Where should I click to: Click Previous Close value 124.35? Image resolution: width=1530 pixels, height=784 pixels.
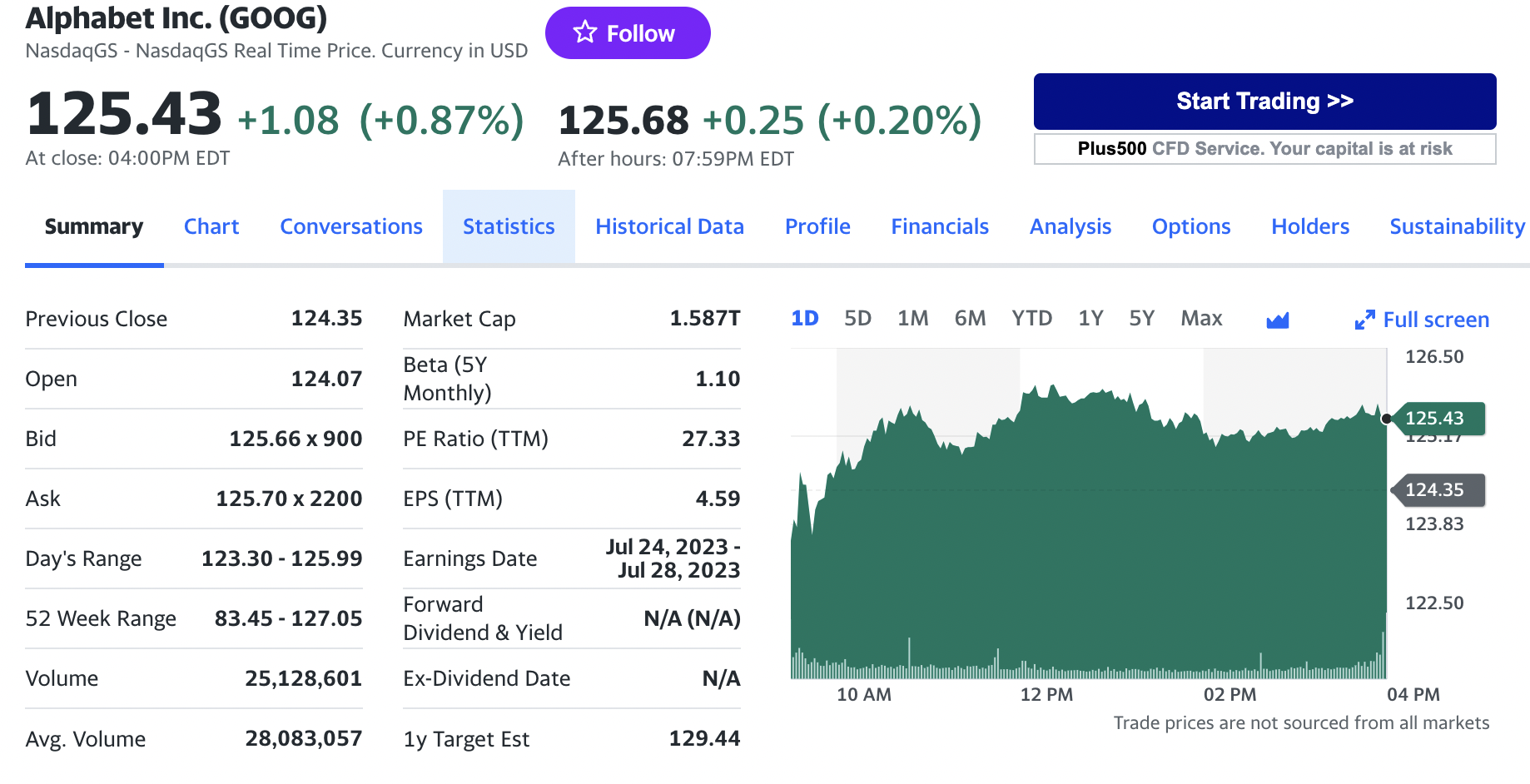pyautogui.click(x=326, y=319)
